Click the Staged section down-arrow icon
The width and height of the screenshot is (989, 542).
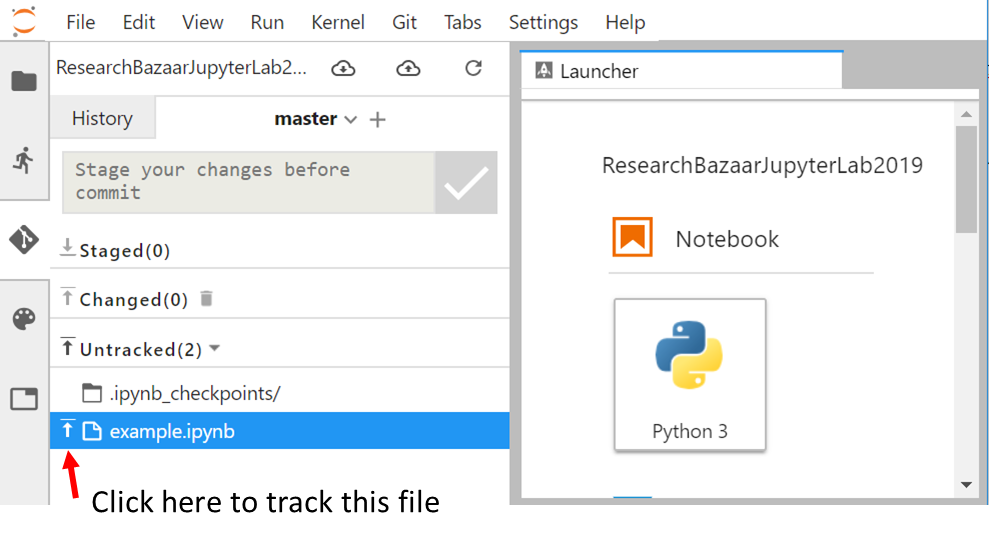(67, 248)
